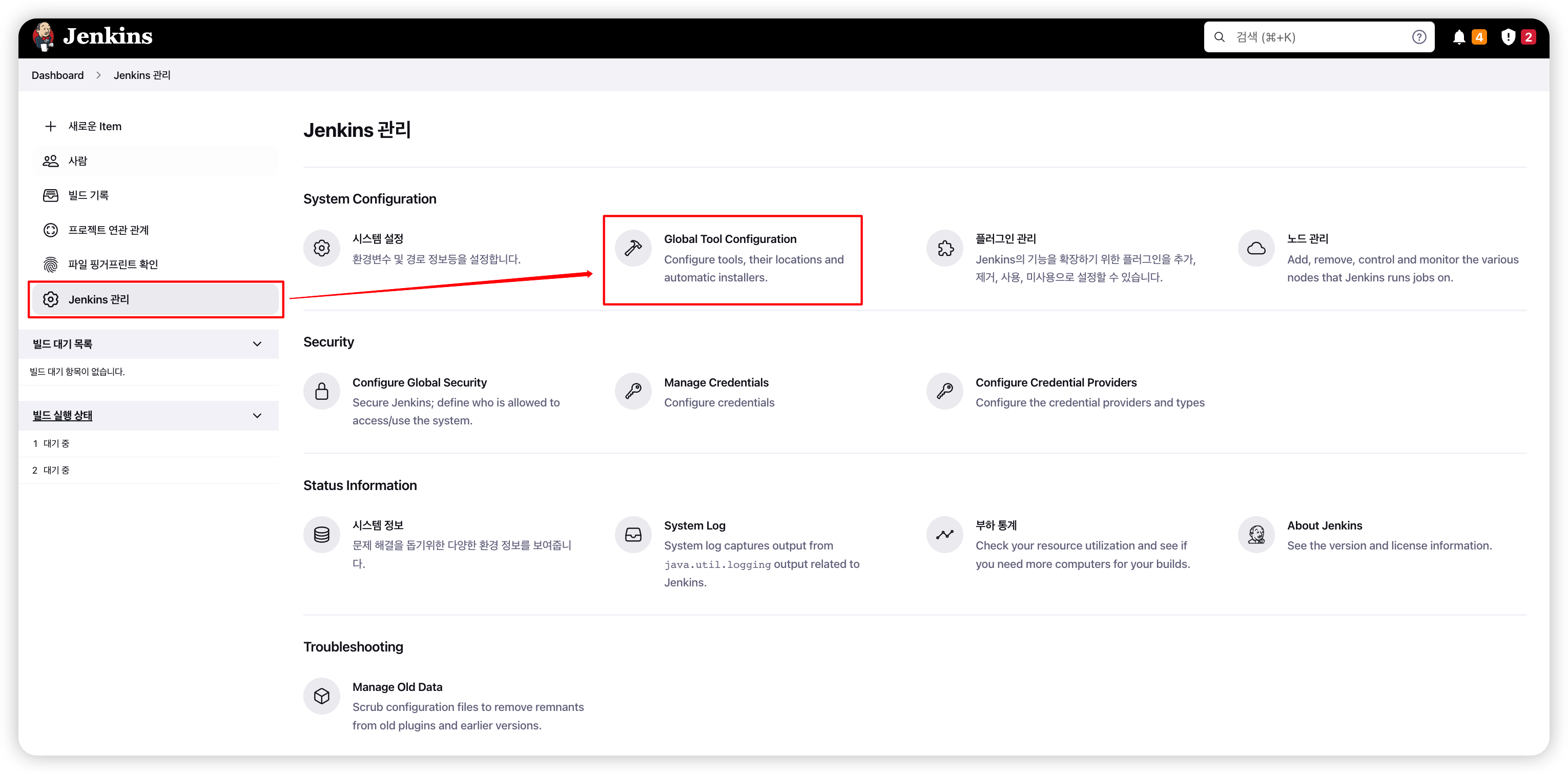Open the 빌드 기록 sidebar entry
1568x774 pixels.
[x=88, y=195]
